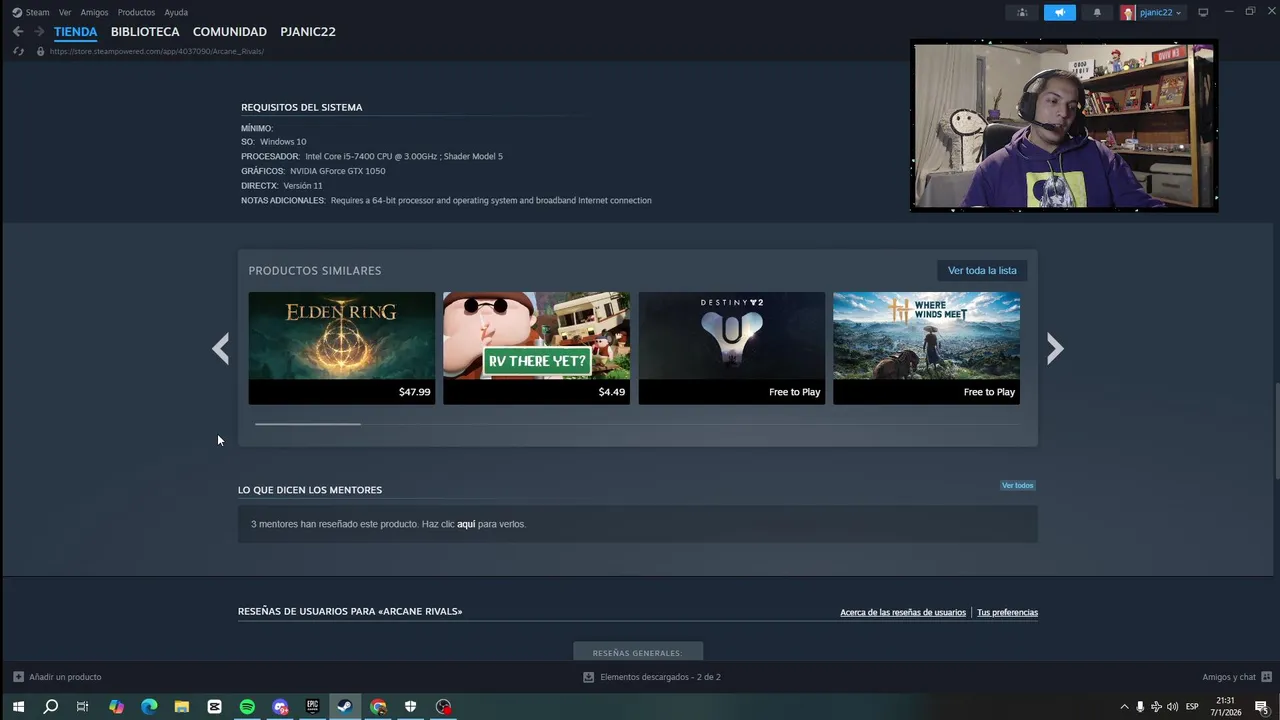Click the padlock icon beside the URL
The height and width of the screenshot is (720, 1280).
click(41, 51)
